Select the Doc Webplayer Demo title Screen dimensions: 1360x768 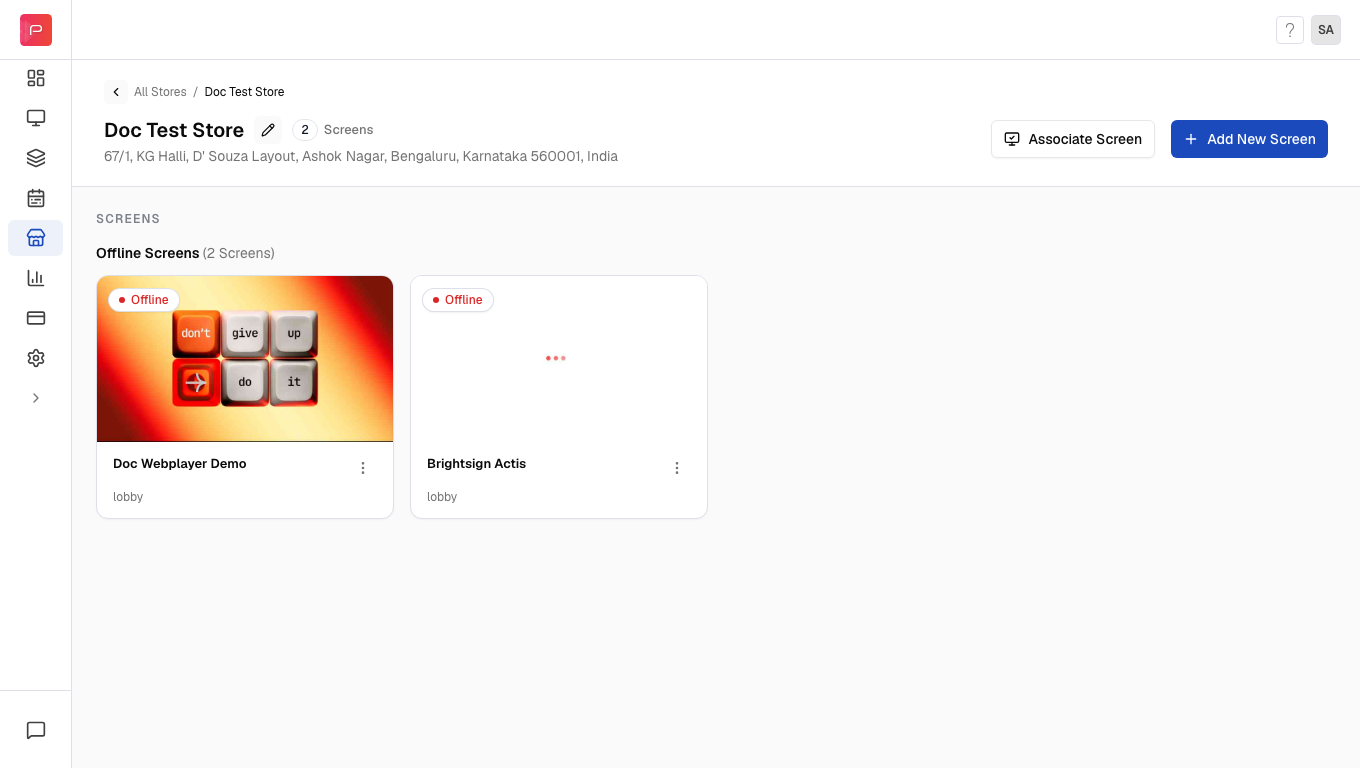pyautogui.click(x=180, y=464)
